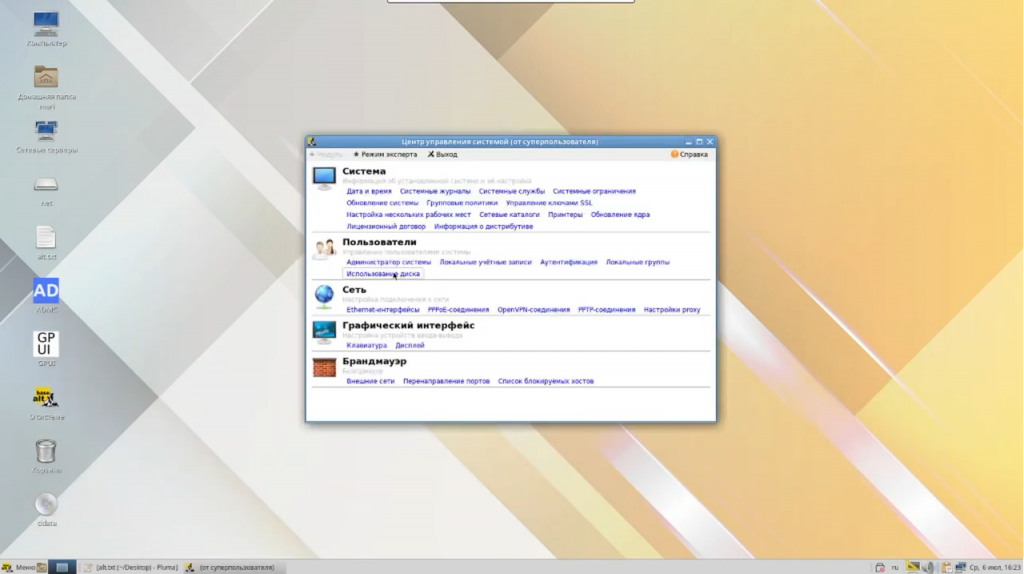Screen dimensions: 1024x574
Task: Open Обновление ядра
Action: point(620,215)
